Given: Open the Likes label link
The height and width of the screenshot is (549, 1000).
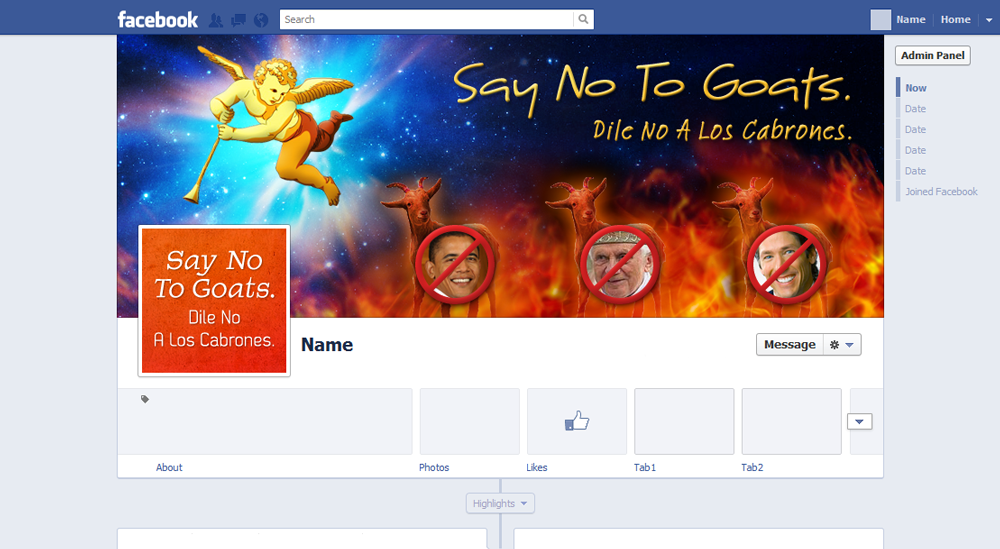Looking at the screenshot, I should 536,467.
